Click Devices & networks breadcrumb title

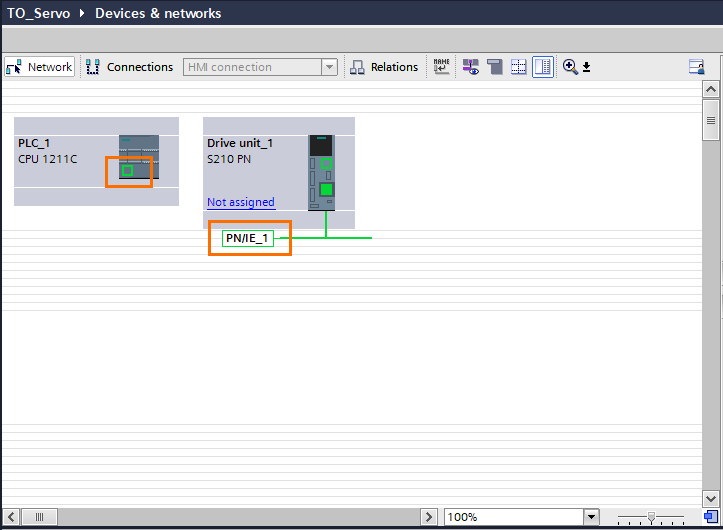158,13
